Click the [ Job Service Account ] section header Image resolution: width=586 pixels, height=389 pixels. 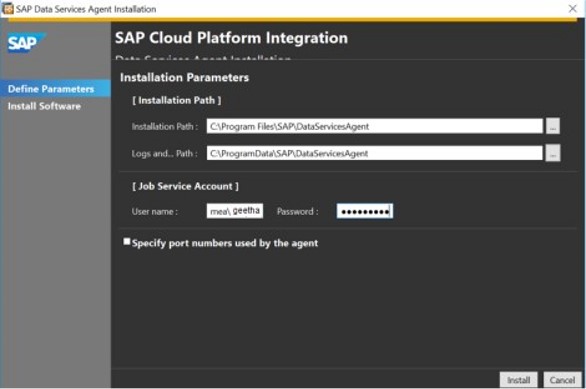[x=185, y=186]
